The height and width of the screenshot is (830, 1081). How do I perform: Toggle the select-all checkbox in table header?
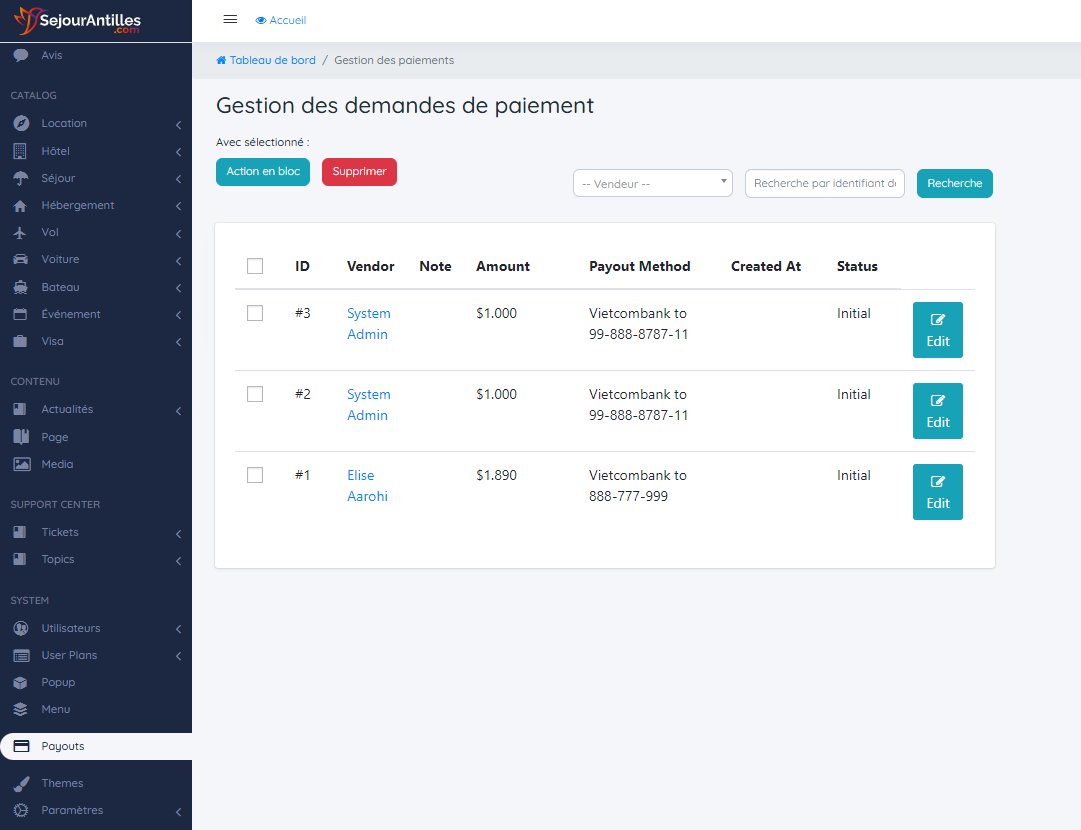click(x=255, y=266)
